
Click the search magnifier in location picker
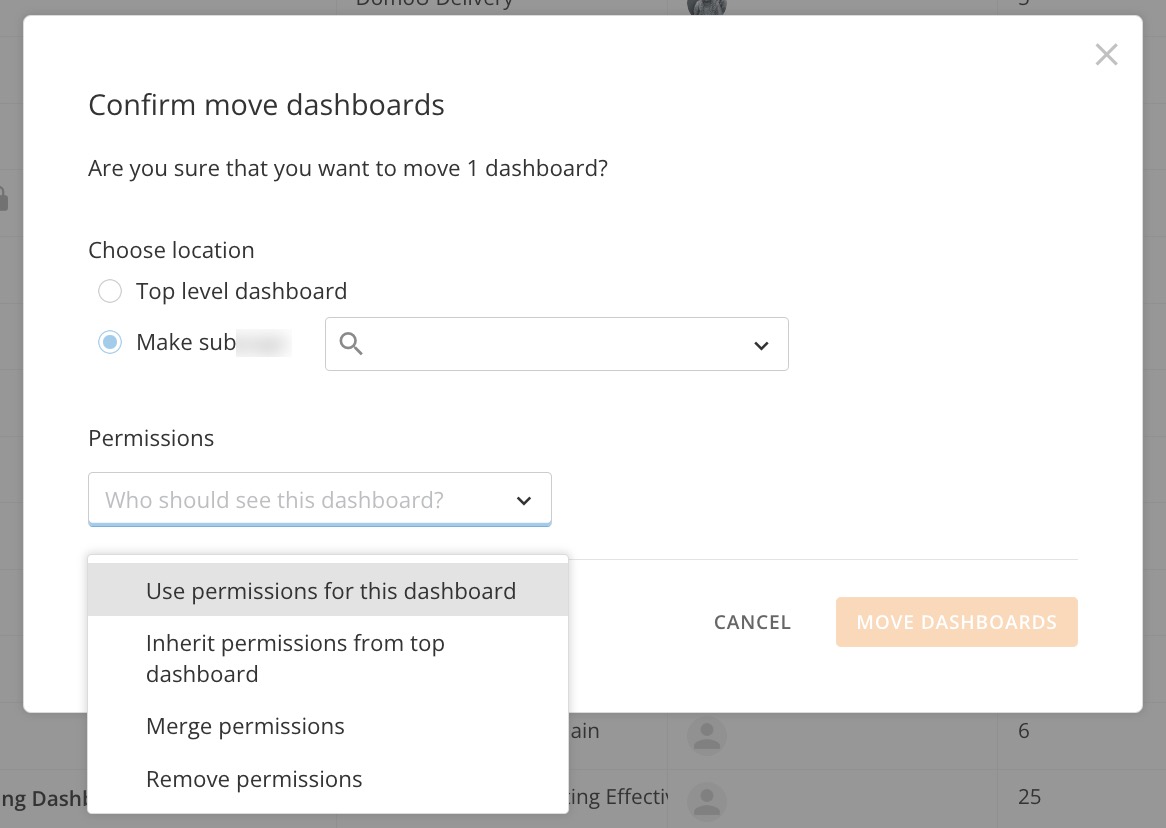point(351,344)
